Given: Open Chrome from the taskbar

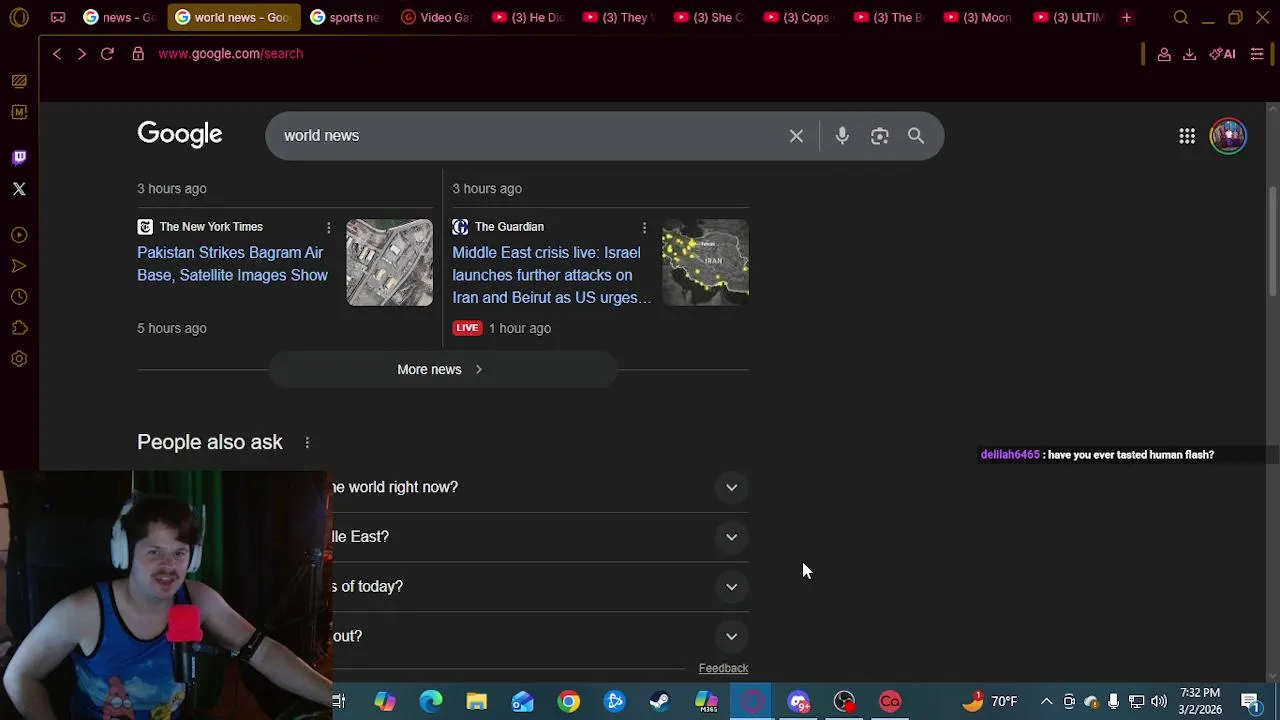Looking at the screenshot, I should [x=568, y=702].
